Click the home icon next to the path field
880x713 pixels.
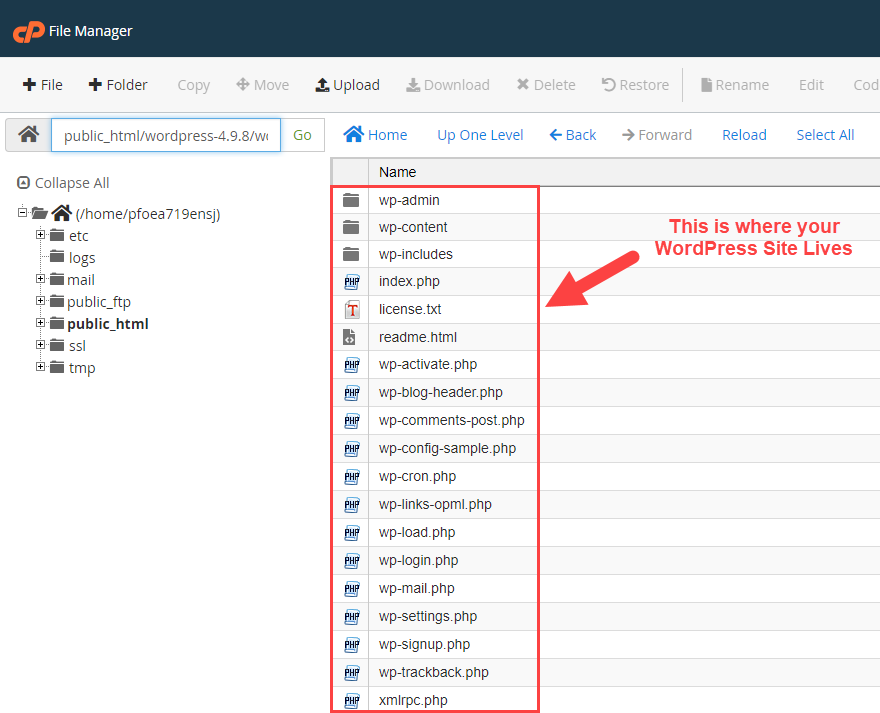(27, 134)
